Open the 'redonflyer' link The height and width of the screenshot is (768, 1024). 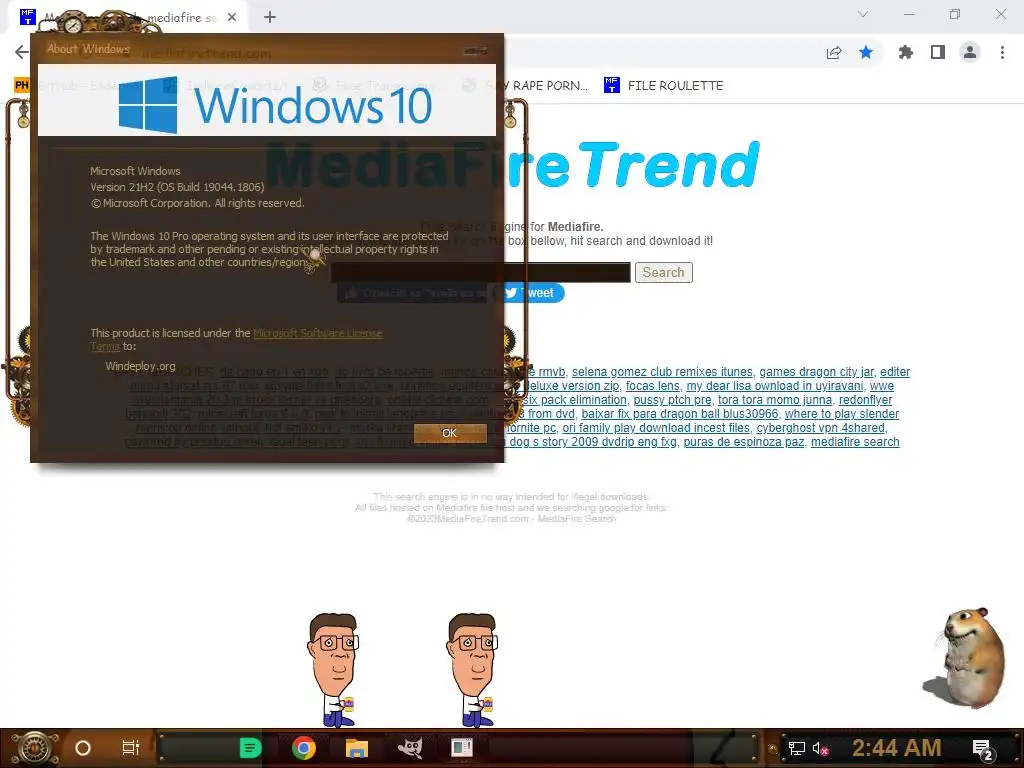[x=865, y=400]
